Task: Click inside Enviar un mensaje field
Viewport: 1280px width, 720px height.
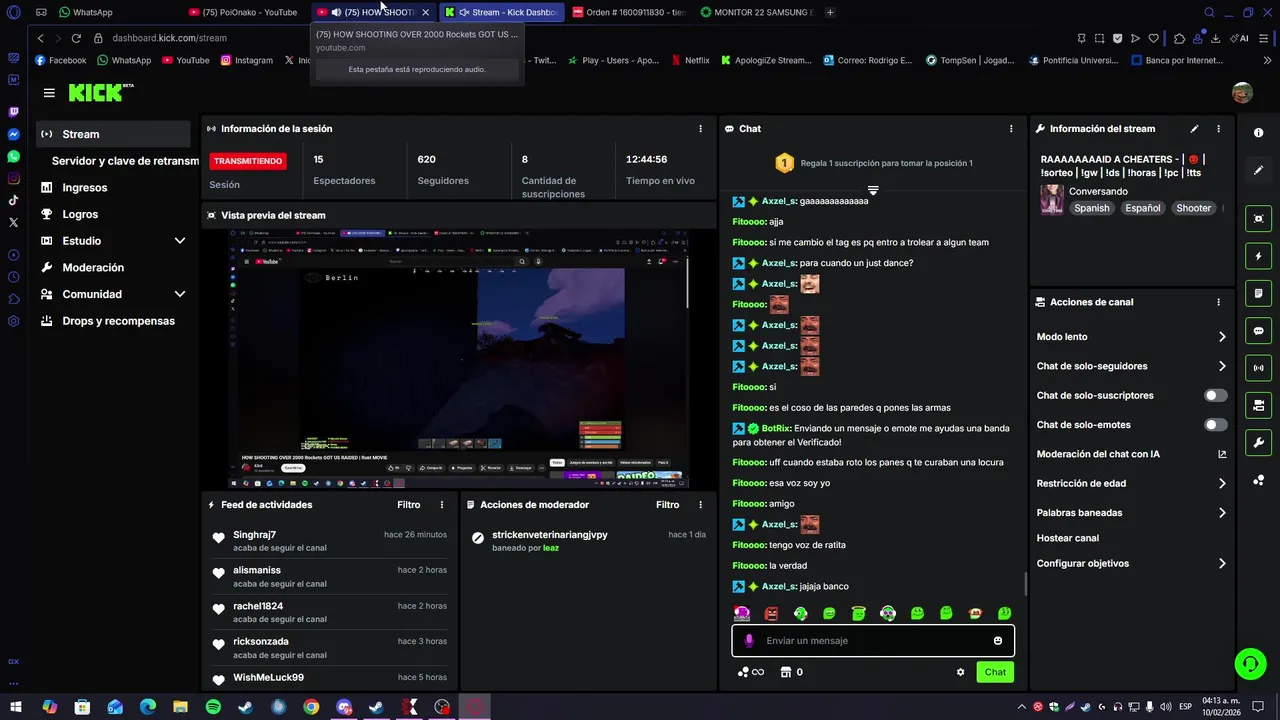Action: coord(873,641)
